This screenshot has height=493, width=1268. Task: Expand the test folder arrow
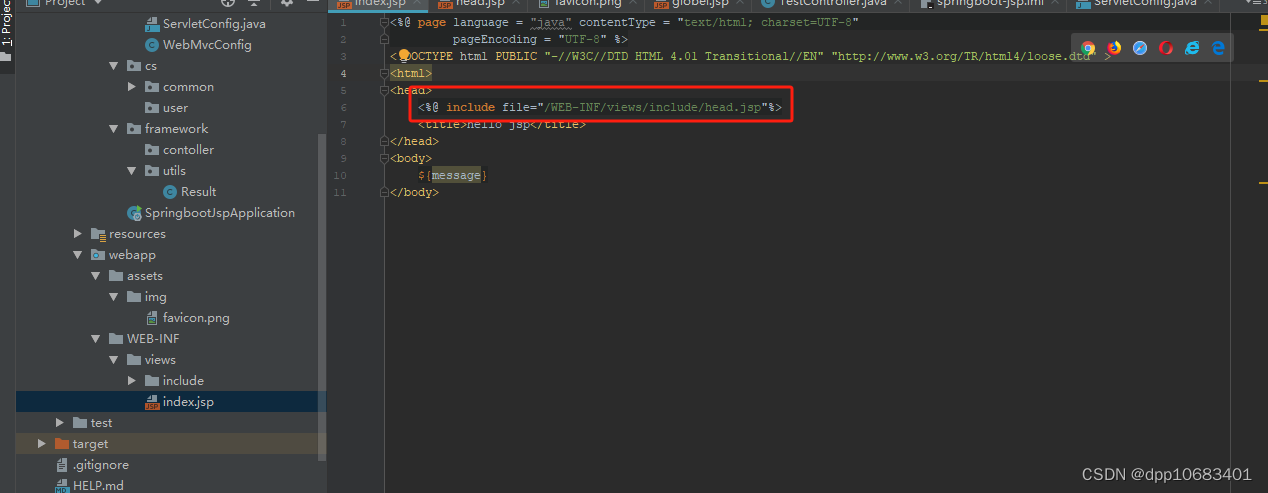pos(60,422)
